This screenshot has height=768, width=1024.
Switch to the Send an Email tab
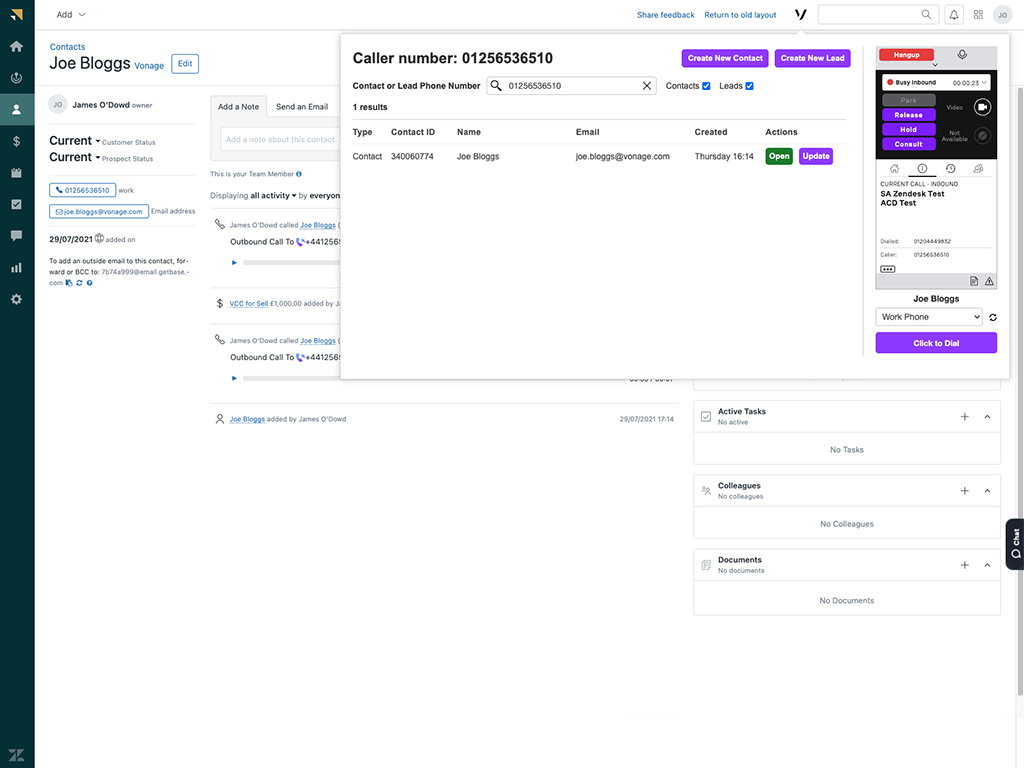pyautogui.click(x=301, y=107)
